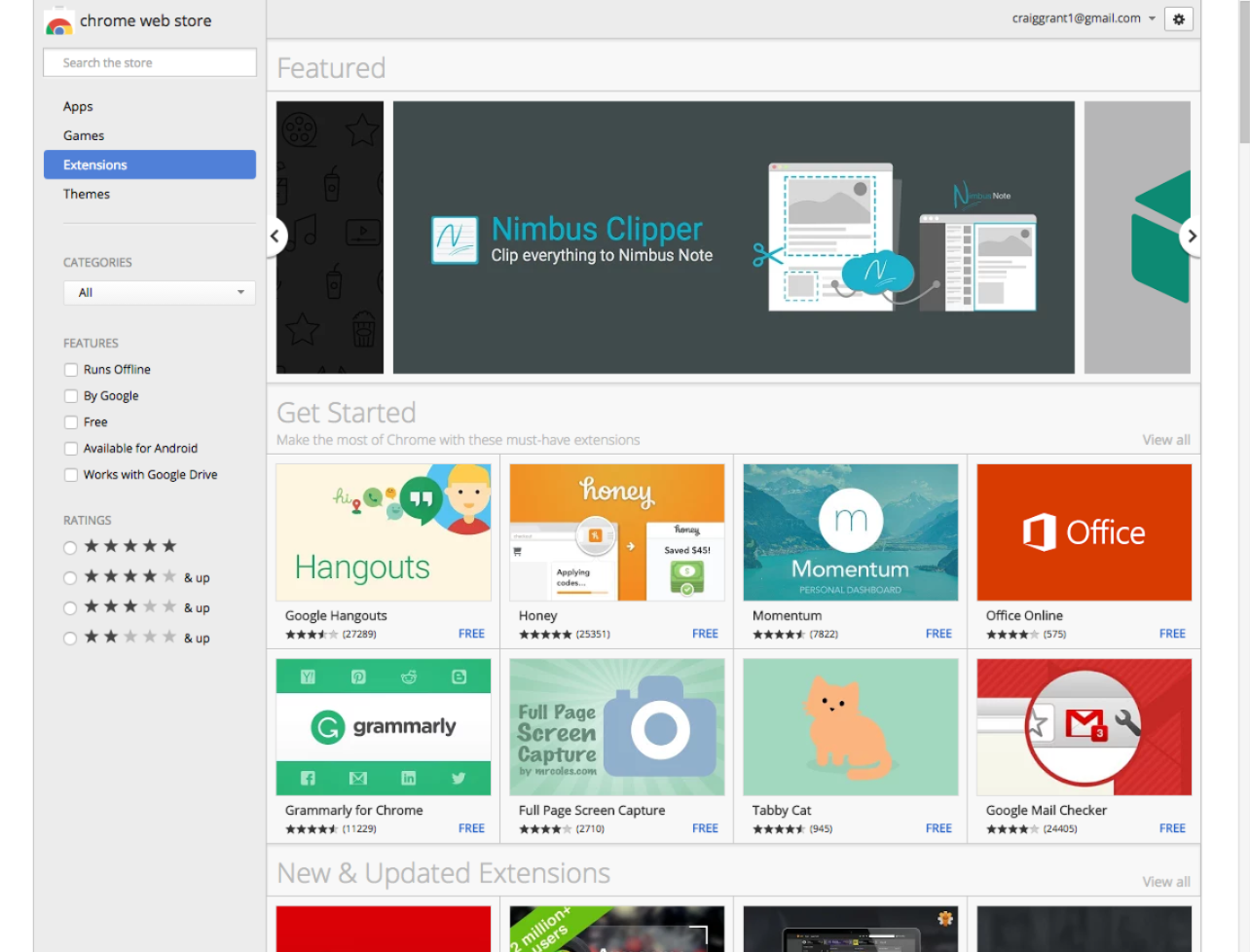Open the Tabby Cat extension tile
Image resolution: width=1250 pixels, height=952 pixels.
(850, 726)
